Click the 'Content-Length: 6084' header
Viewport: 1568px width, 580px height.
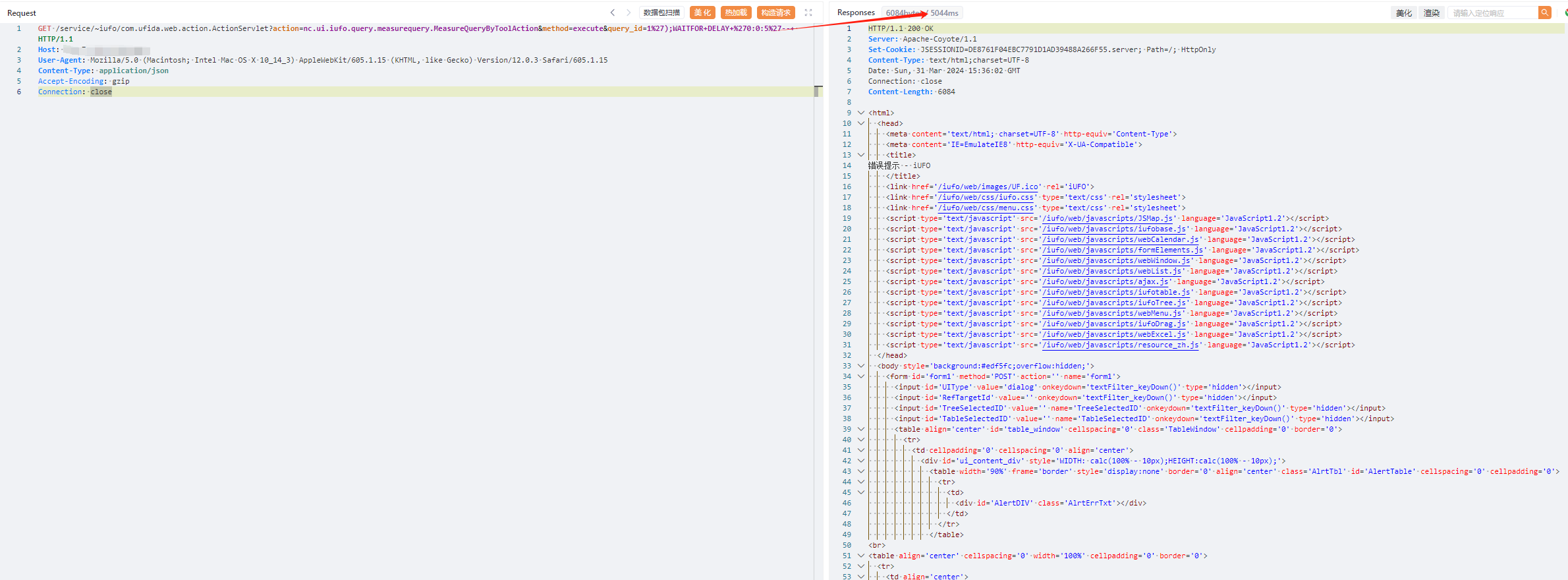pos(911,92)
